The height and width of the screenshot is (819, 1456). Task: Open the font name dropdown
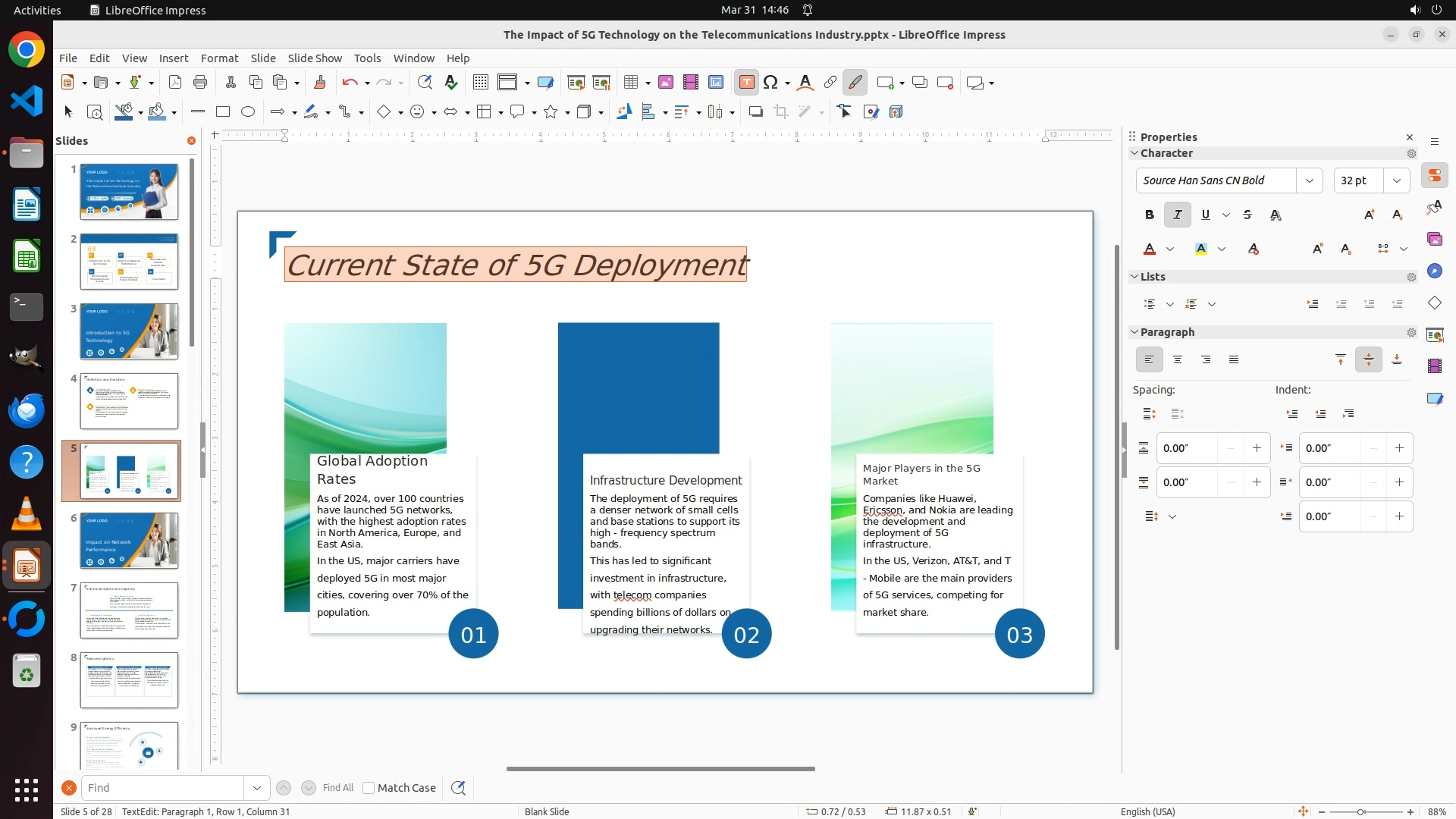point(1309,180)
